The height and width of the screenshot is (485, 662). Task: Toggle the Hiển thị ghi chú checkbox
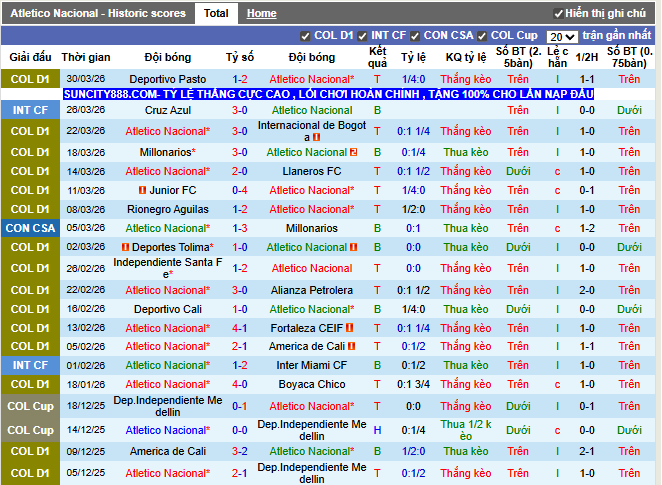click(558, 14)
